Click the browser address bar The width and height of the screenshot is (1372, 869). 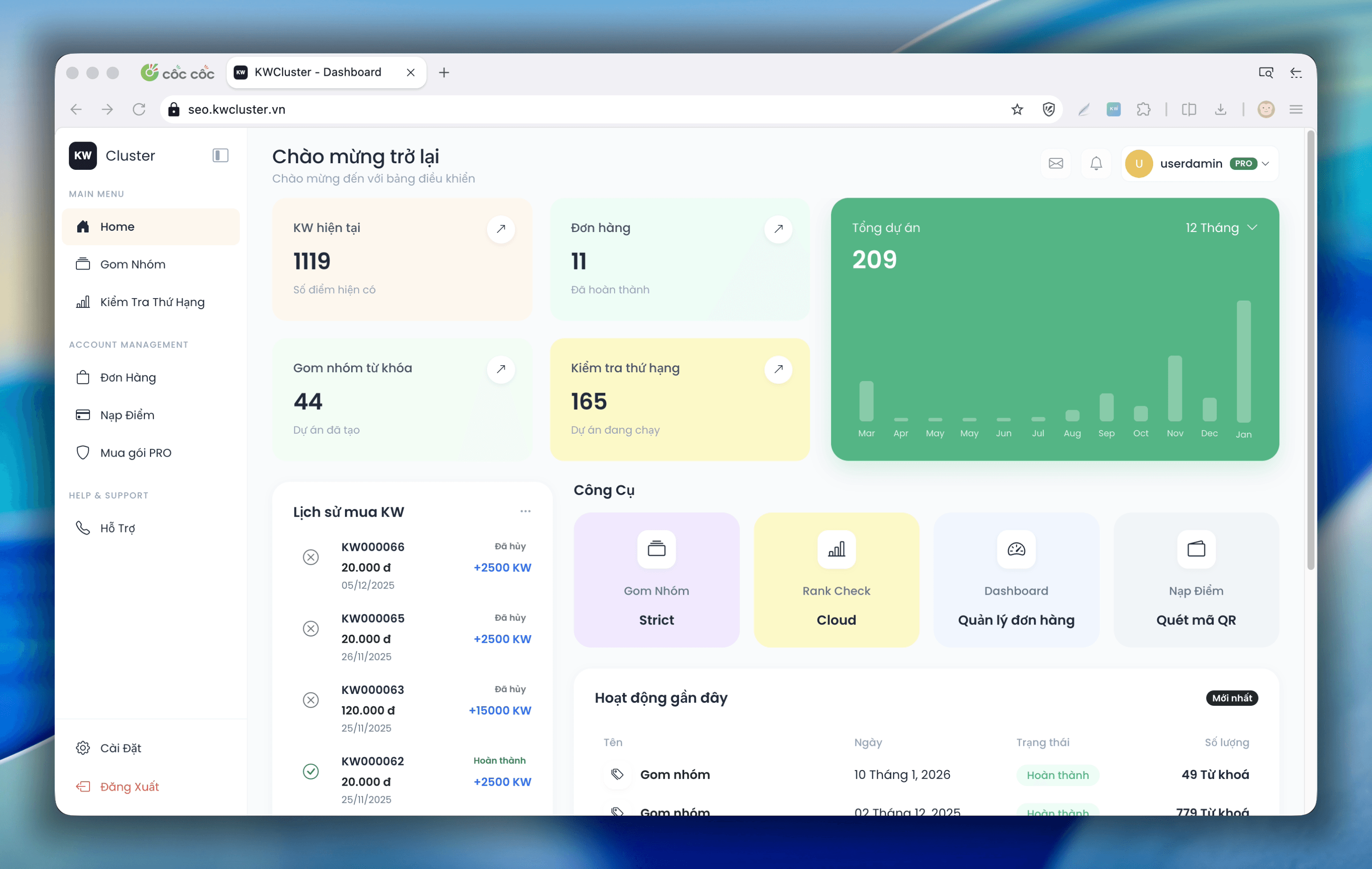pos(399,109)
